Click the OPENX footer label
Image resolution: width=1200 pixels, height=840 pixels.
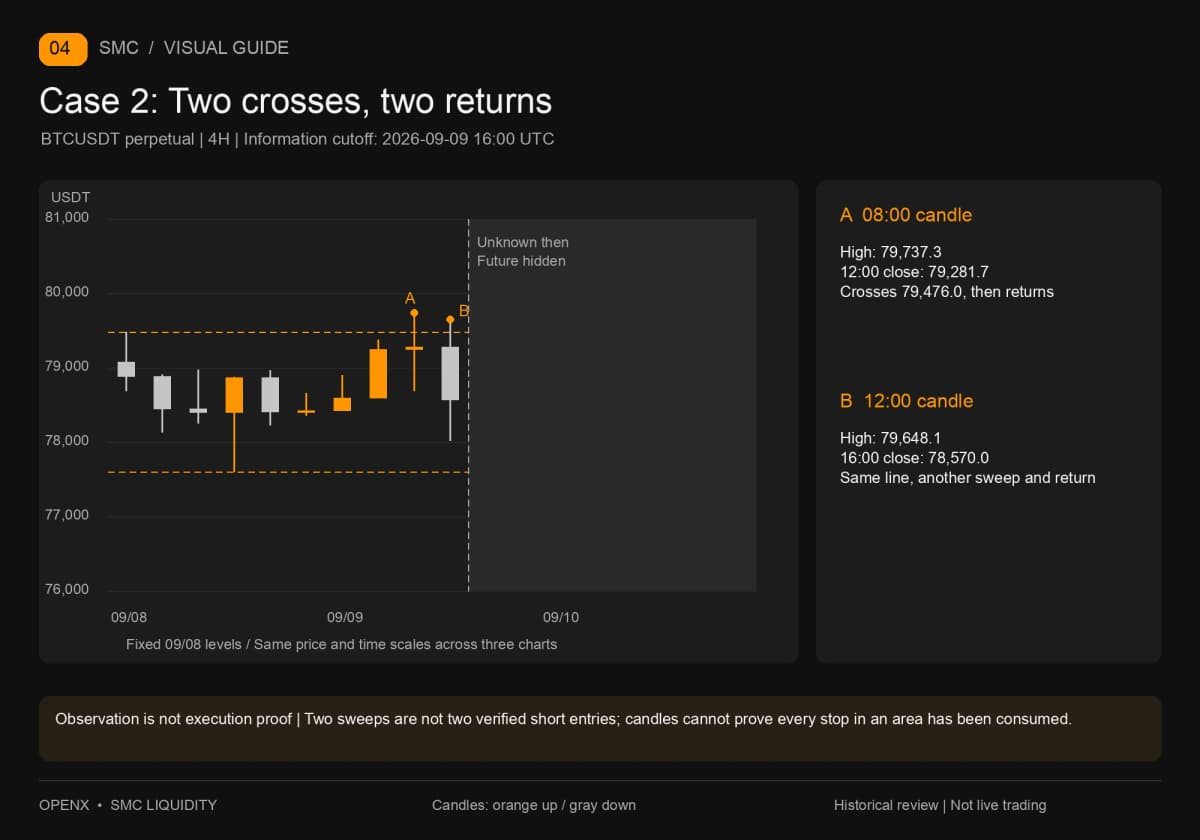click(64, 805)
